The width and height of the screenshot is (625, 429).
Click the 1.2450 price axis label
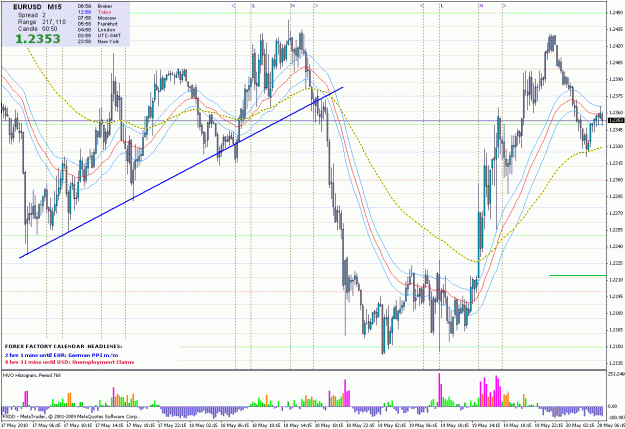click(616, 13)
